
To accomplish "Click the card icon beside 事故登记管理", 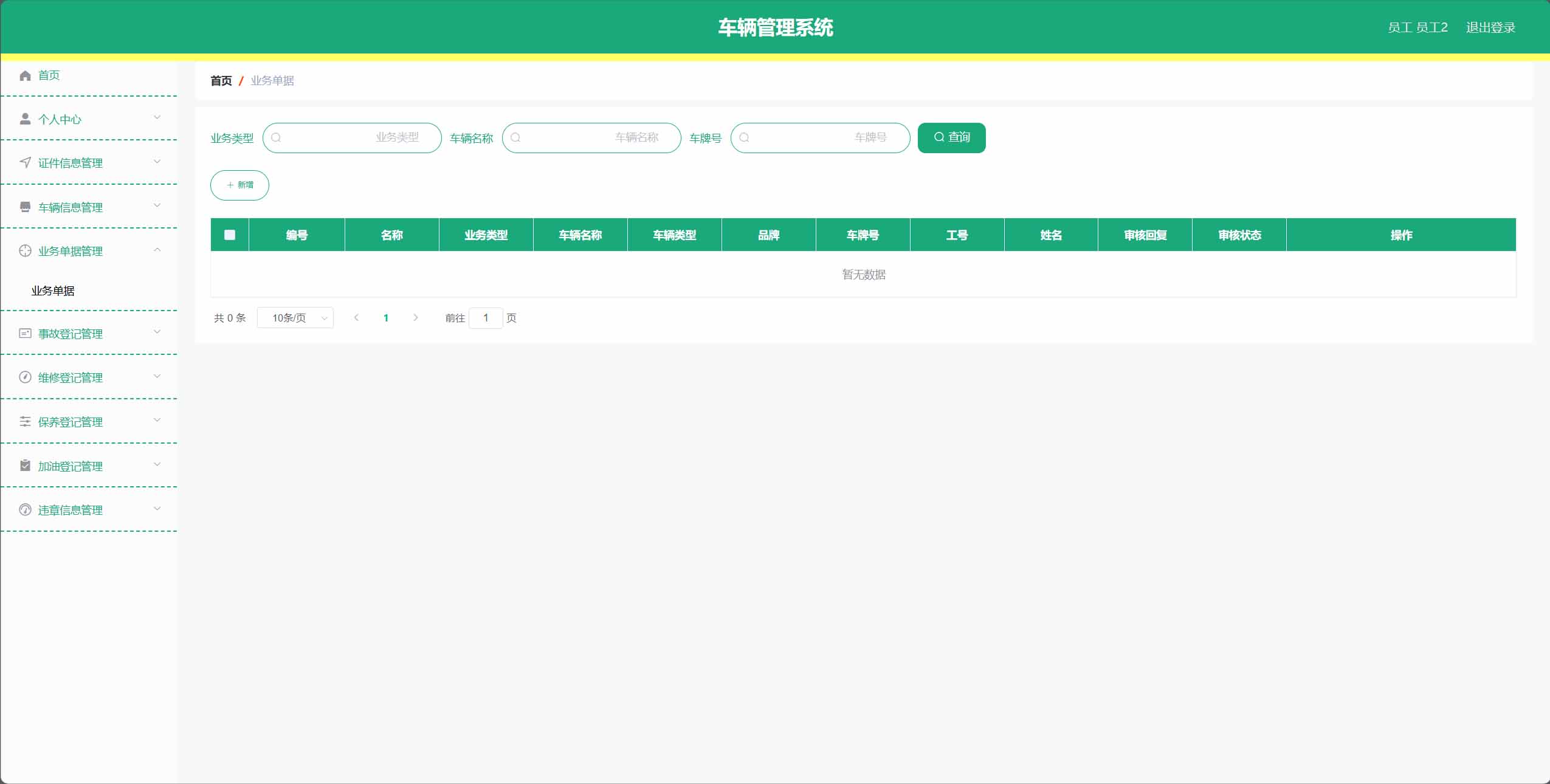I will click(x=25, y=333).
